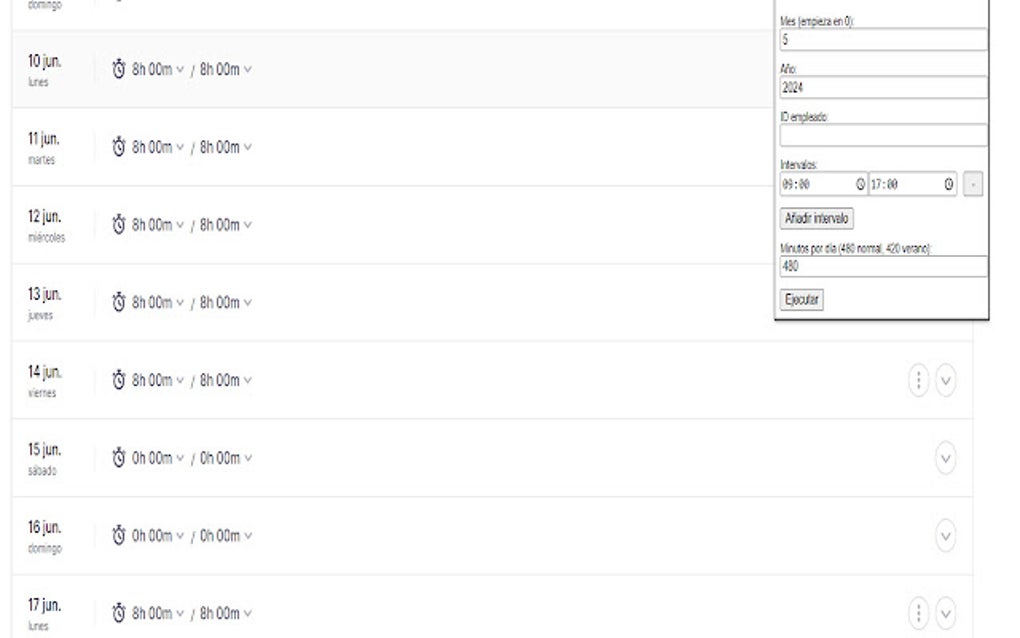The width and height of the screenshot is (1020, 638).
Task: Open the three-dot menu on the 17 jun row
Action: tap(917, 613)
